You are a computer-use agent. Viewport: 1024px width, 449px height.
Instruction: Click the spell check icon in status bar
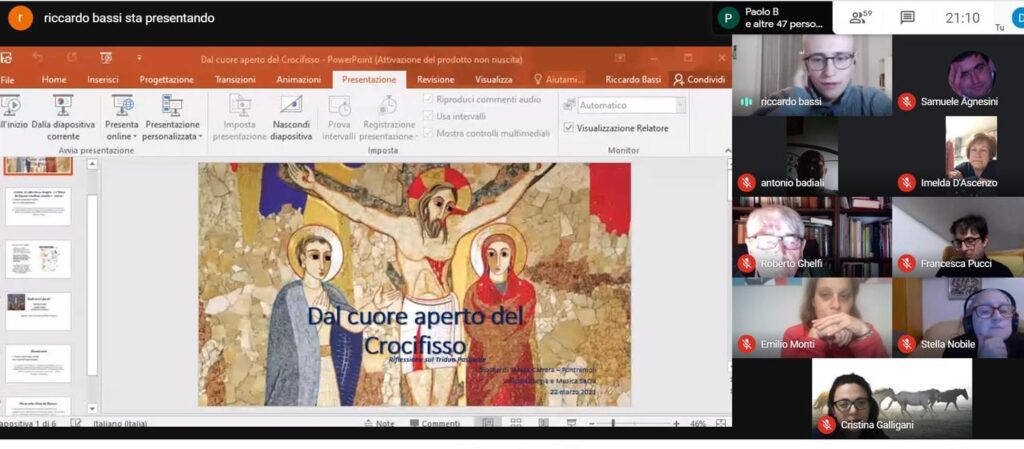point(76,423)
